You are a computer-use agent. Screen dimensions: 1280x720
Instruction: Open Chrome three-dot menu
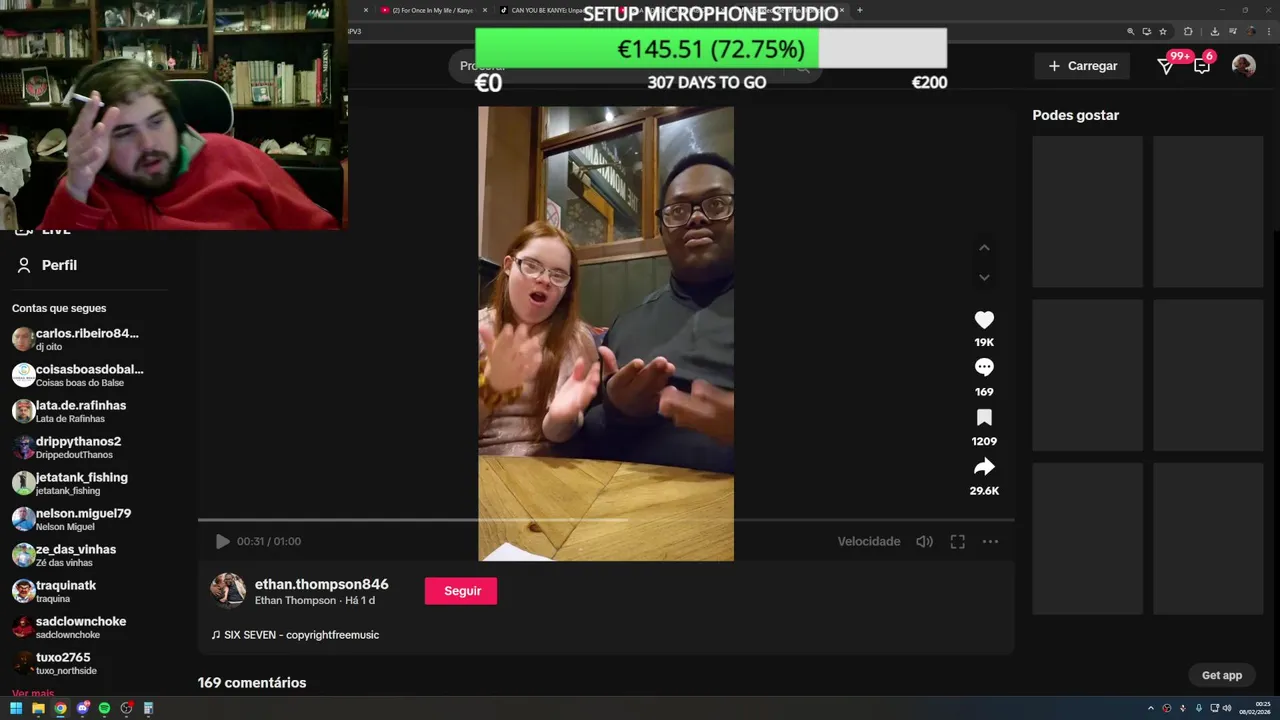[x=1269, y=31]
